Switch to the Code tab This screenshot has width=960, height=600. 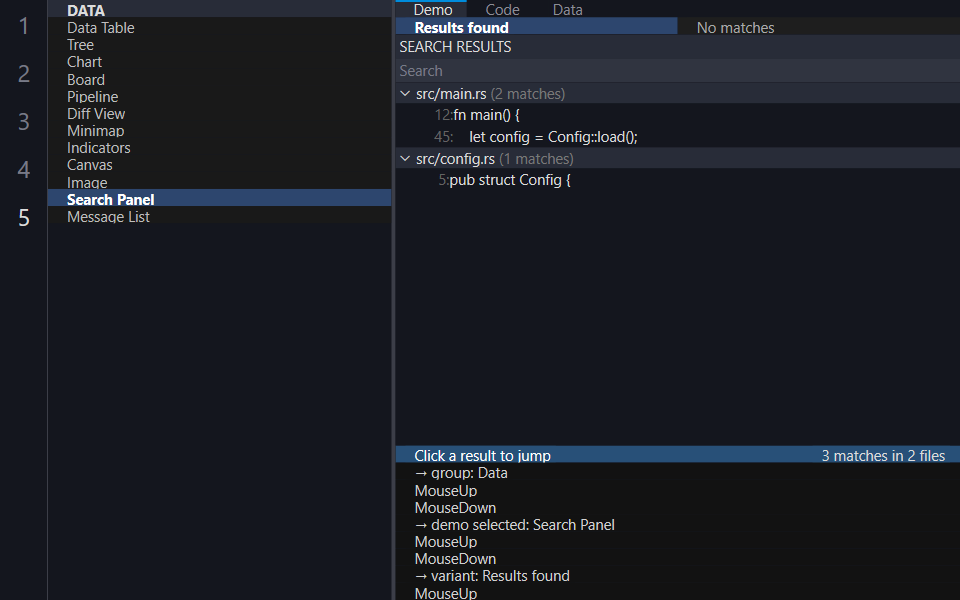(x=502, y=9)
